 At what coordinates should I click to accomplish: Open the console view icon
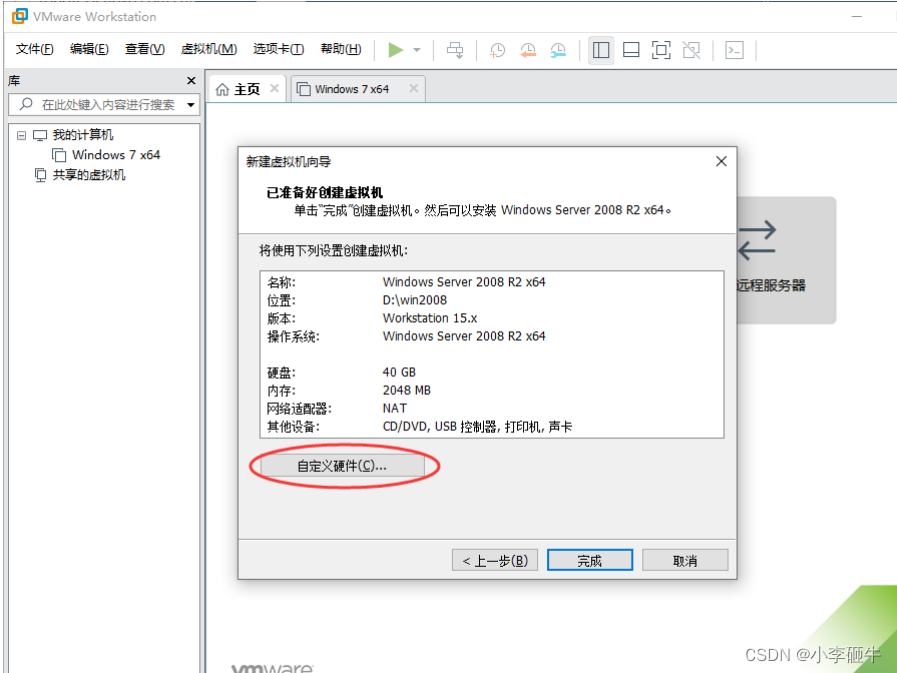click(734, 50)
